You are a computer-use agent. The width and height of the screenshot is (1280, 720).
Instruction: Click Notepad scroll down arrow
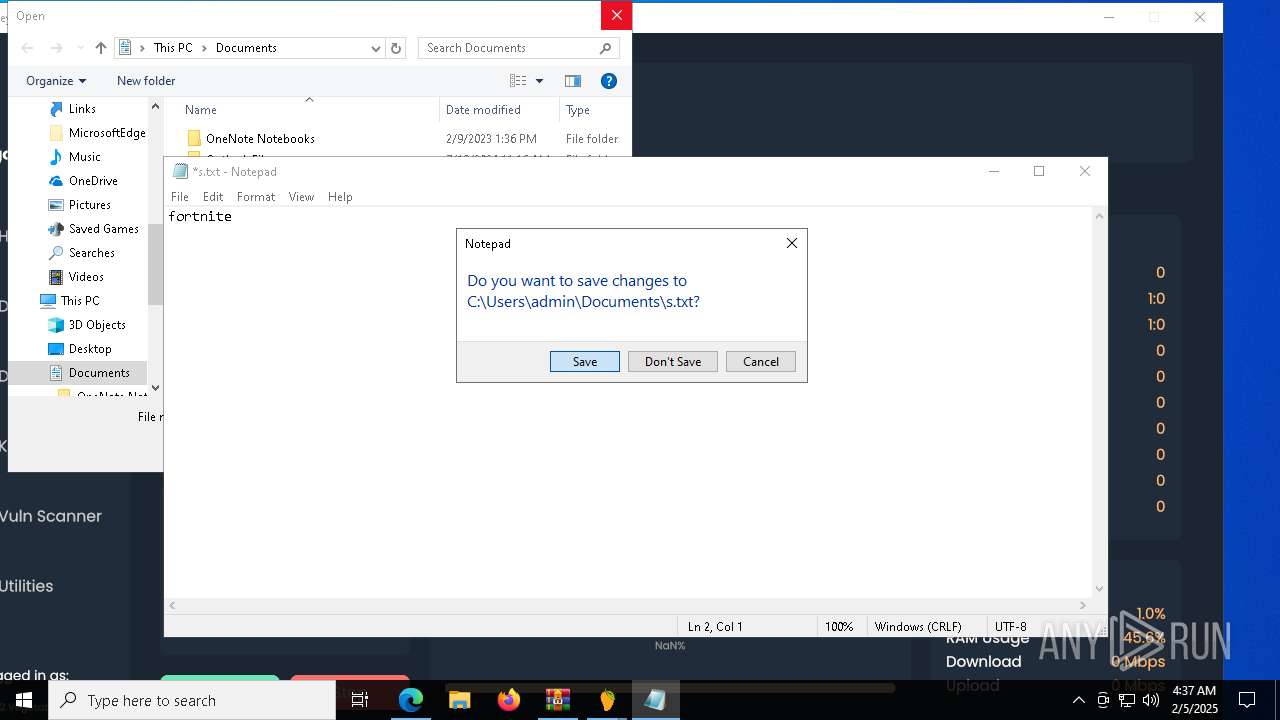pyautogui.click(x=1100, y=589)
